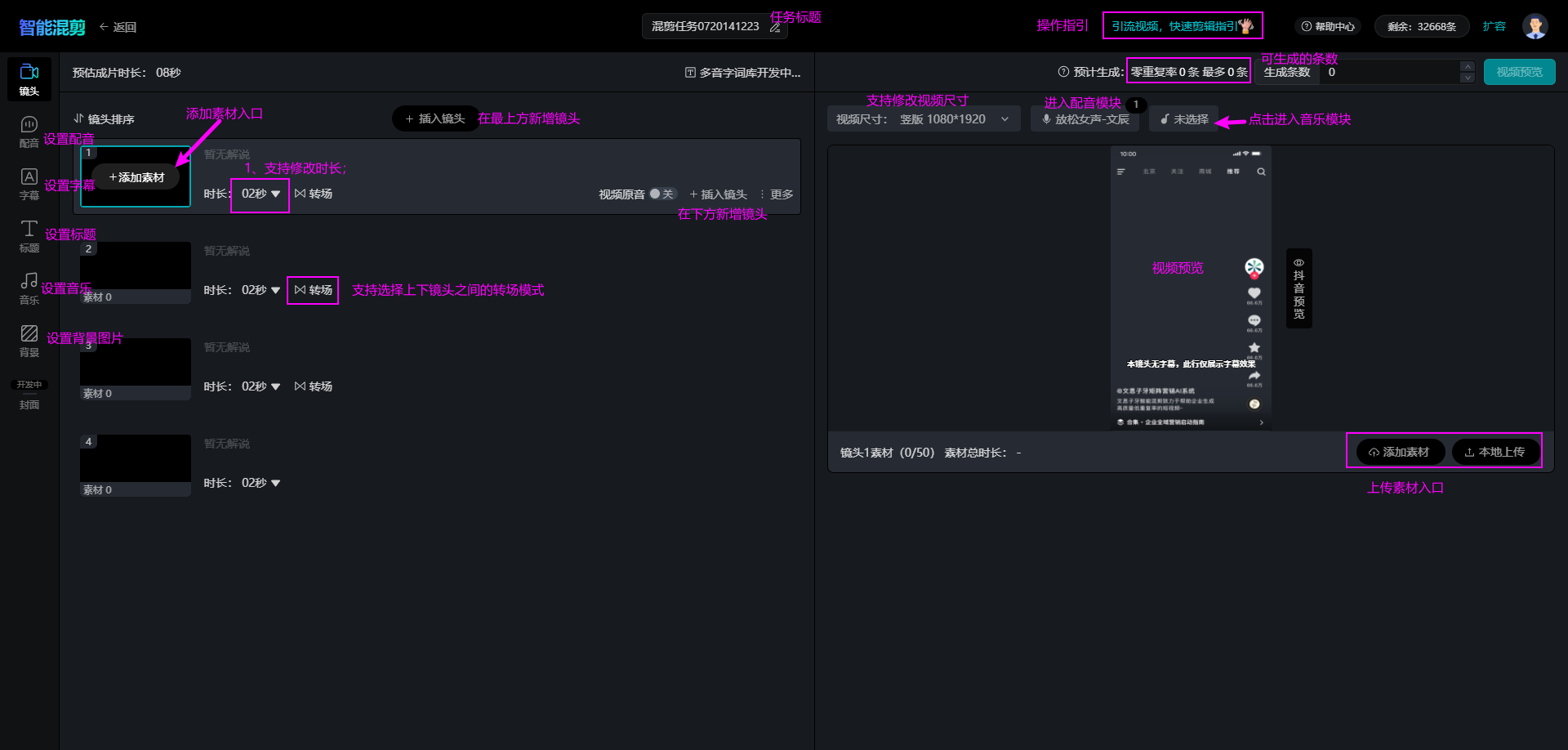Screen dimensions: 1568x750
Task: Click the 视频预览 button
Action: [x=1520, y=72]
